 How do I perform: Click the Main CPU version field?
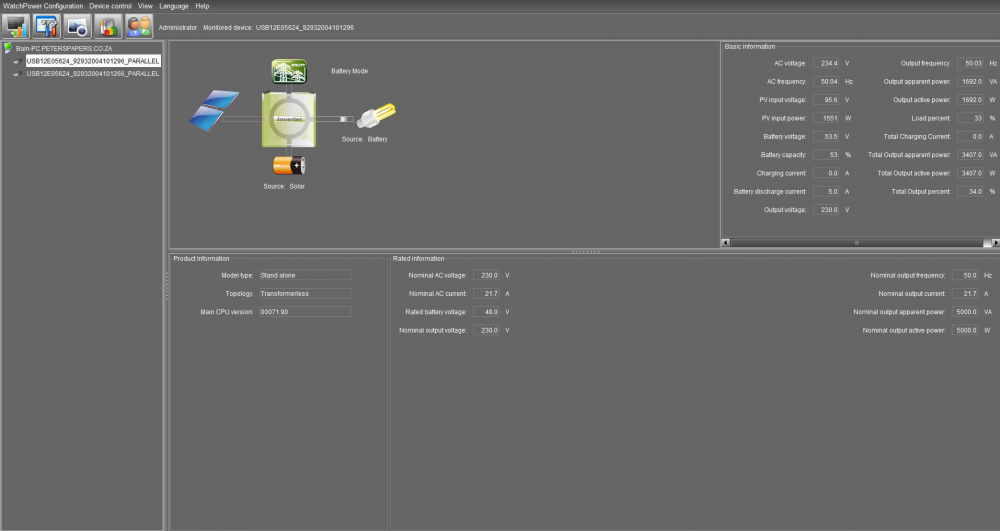pyautogui.click(x=305, y=312)
